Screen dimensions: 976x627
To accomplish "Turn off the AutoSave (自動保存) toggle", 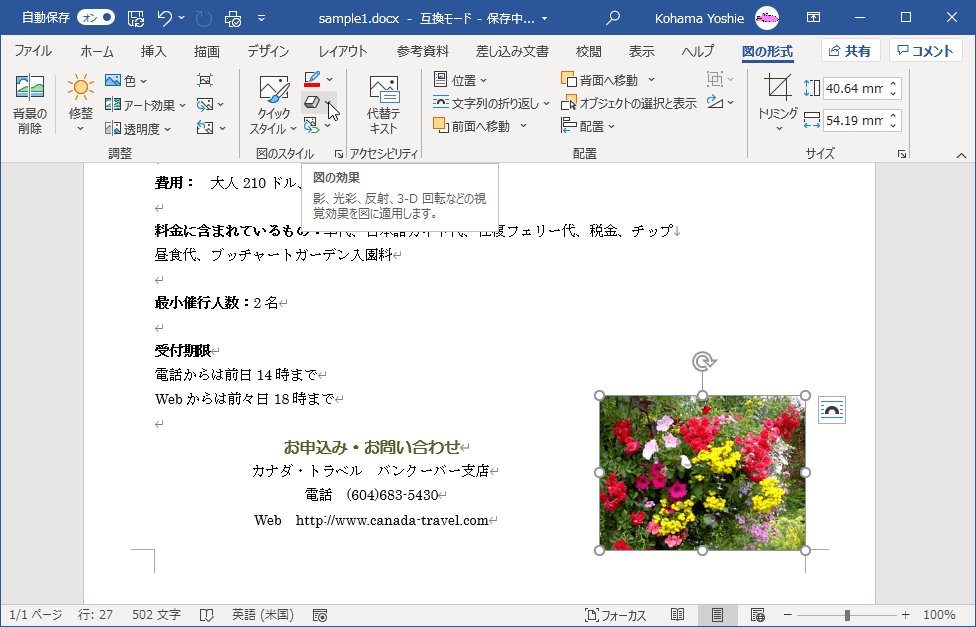I will click(x=96, y=17).
